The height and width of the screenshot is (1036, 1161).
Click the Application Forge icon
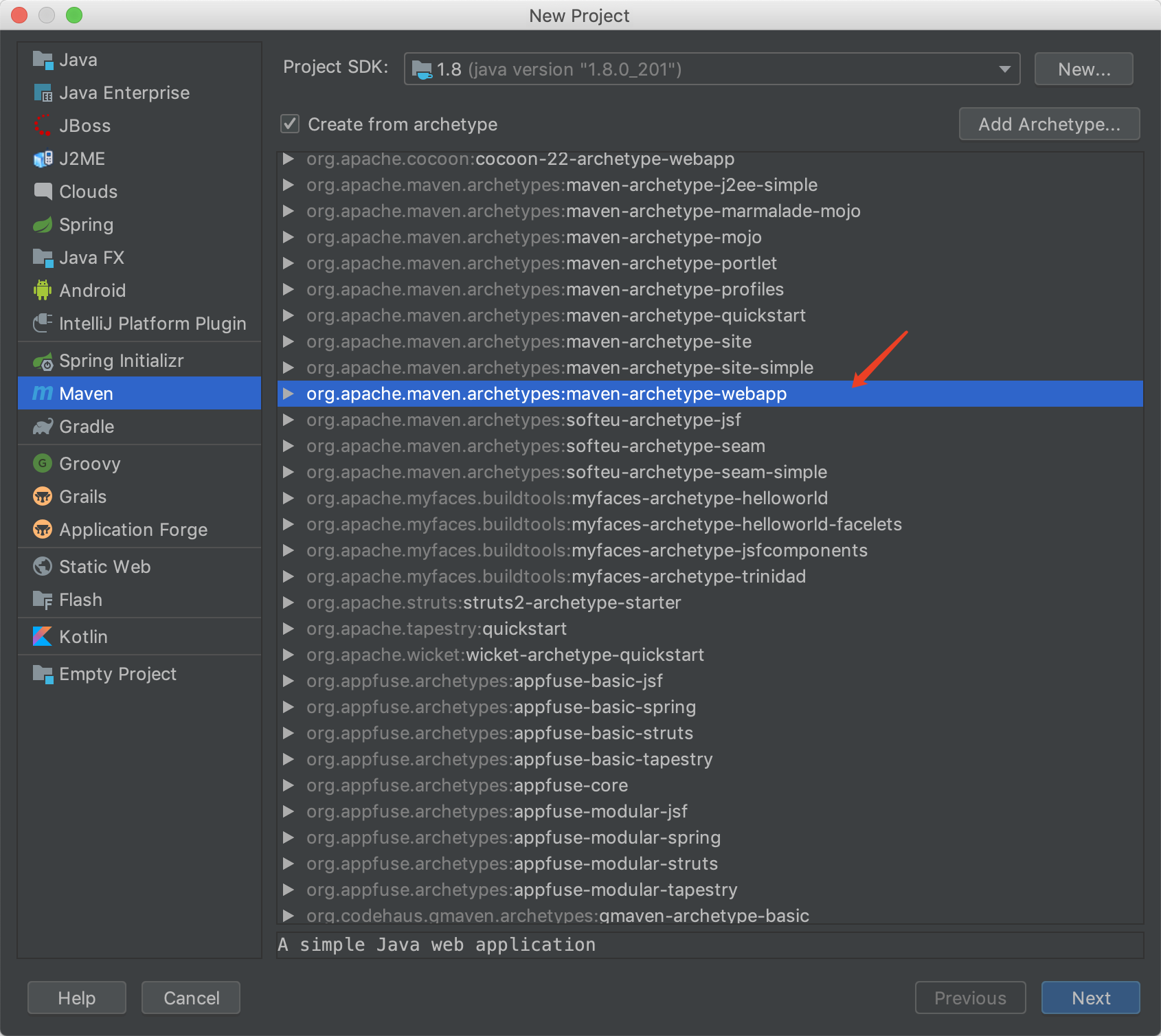pos(43,530)
